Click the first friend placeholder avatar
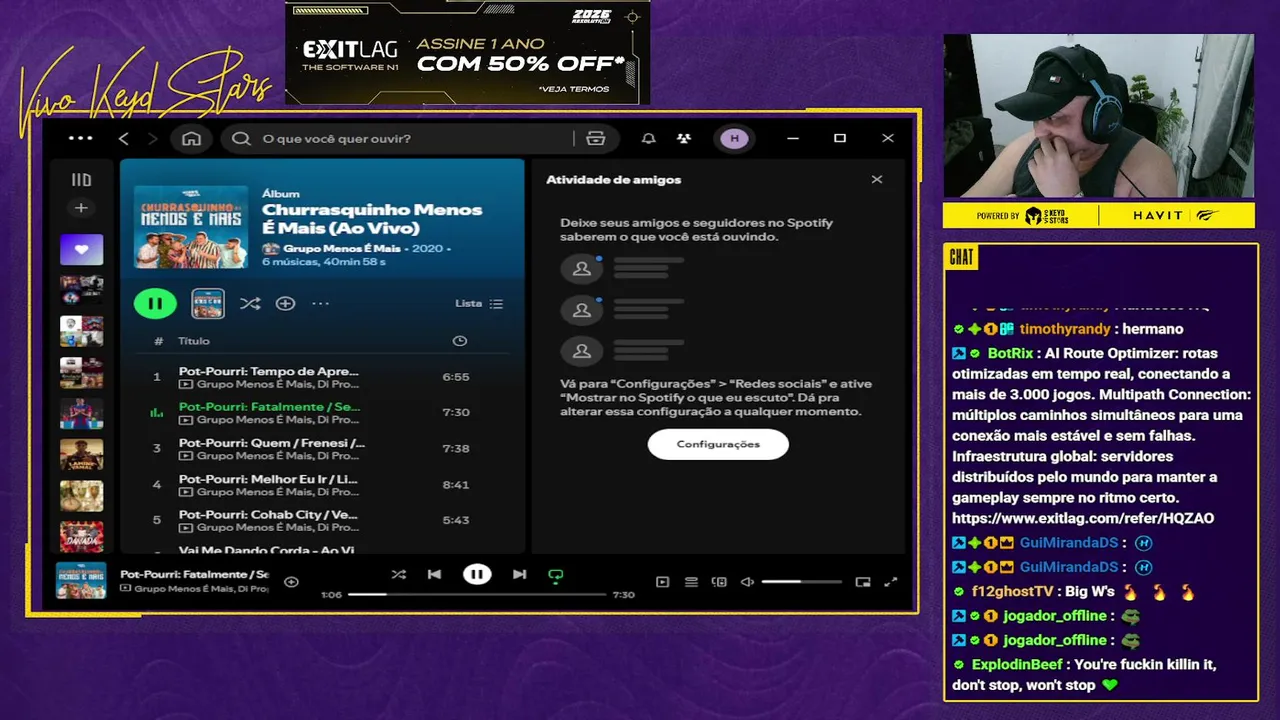 click(581, 268)
